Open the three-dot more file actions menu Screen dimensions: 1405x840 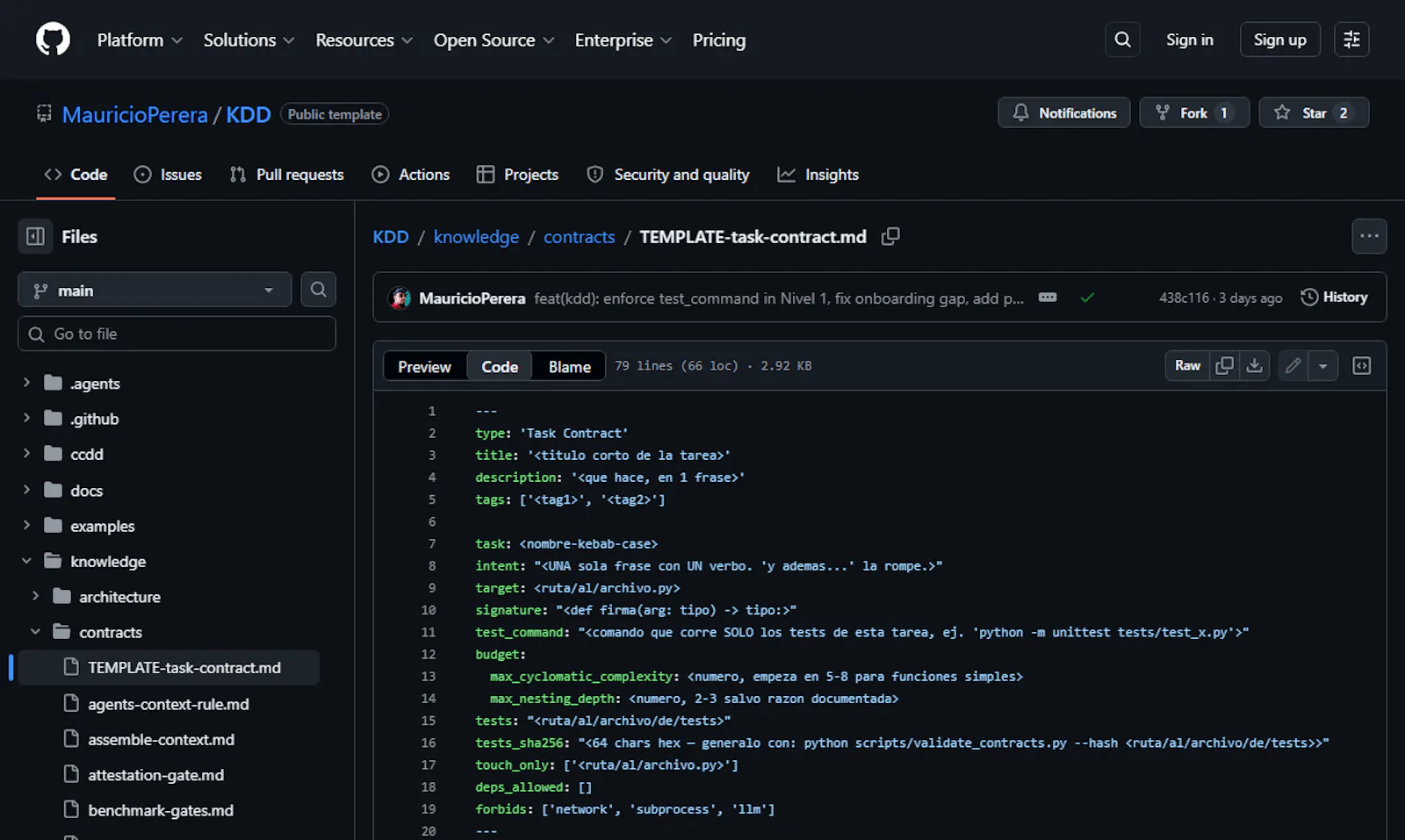point(1369,236)
